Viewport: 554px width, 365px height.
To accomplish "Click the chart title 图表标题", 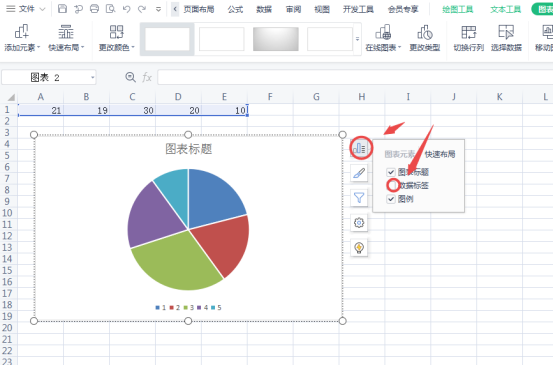I will coord(189,149).
